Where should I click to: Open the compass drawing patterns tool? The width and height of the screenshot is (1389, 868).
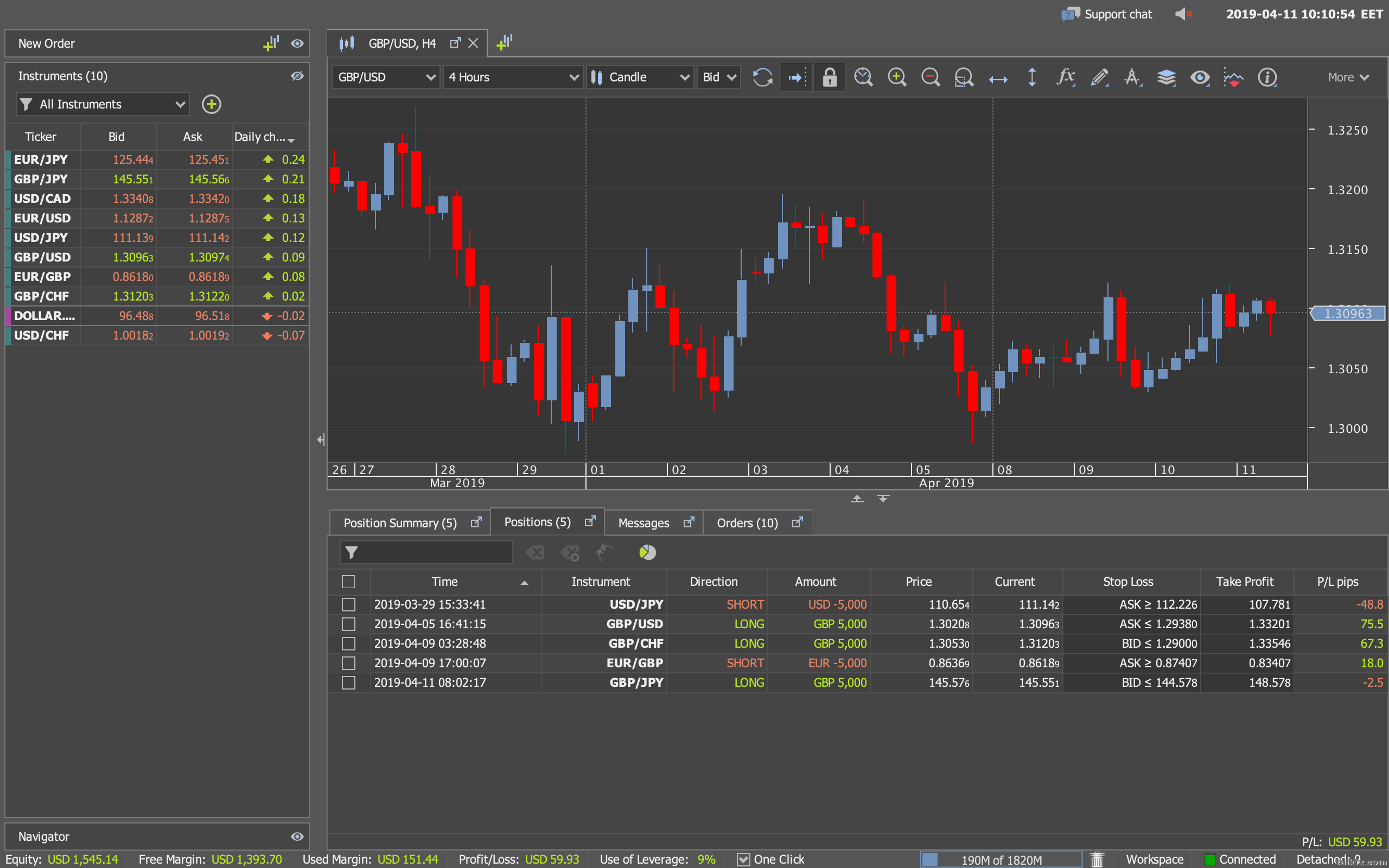tap(1132, 77)
